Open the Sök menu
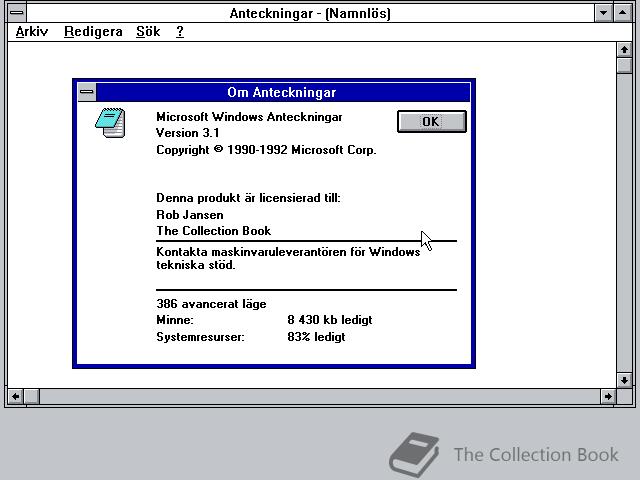 click(x=148, y=31)
